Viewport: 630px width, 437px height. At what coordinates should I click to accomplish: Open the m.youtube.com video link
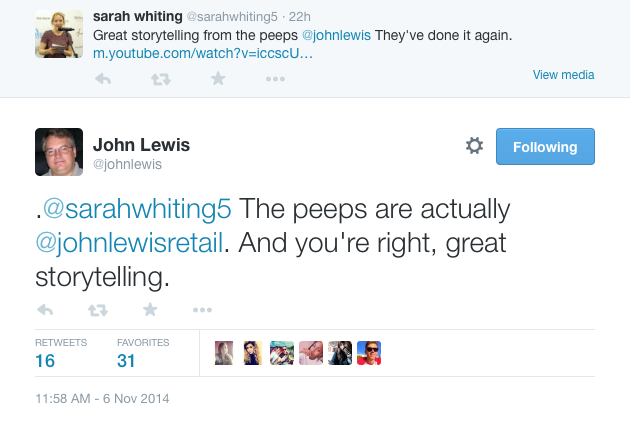click(202, 53)
